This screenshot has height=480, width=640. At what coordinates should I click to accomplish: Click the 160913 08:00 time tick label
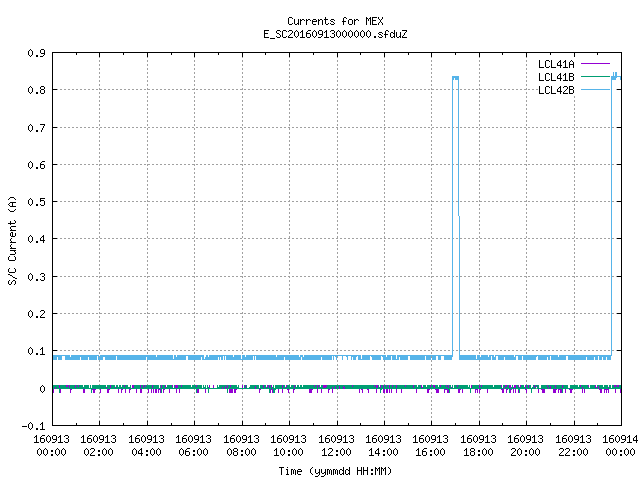point(242,446)
